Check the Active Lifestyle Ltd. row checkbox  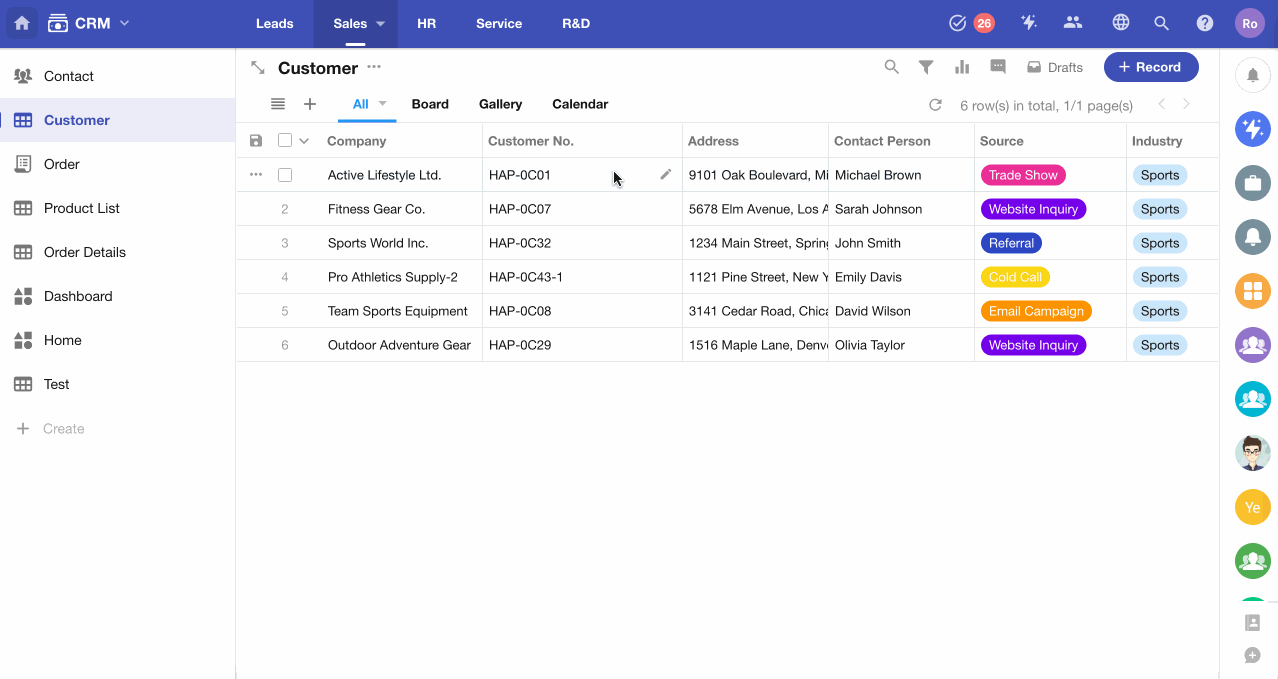click(x=285, y=175)
